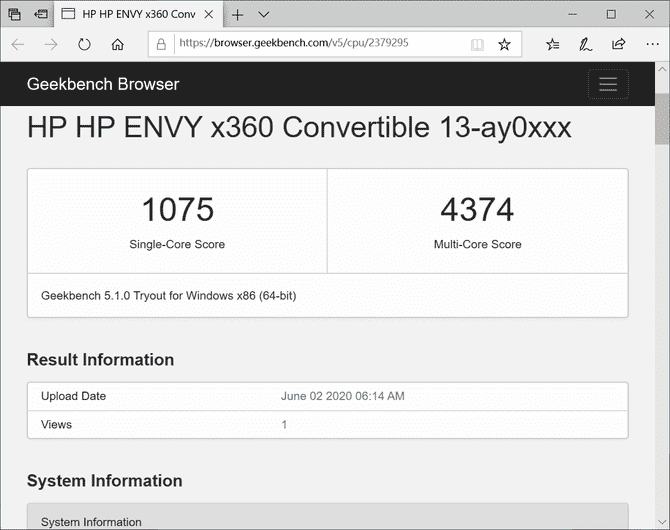Close the browser window
Screen dimensions: 670x530
pyautogui.click(x=649, y=15)
